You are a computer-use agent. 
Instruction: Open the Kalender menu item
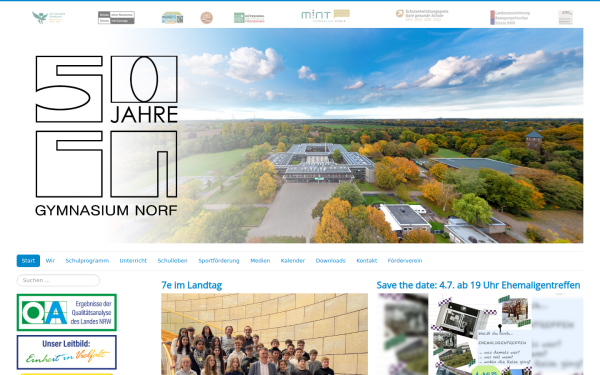coord(293,261)
